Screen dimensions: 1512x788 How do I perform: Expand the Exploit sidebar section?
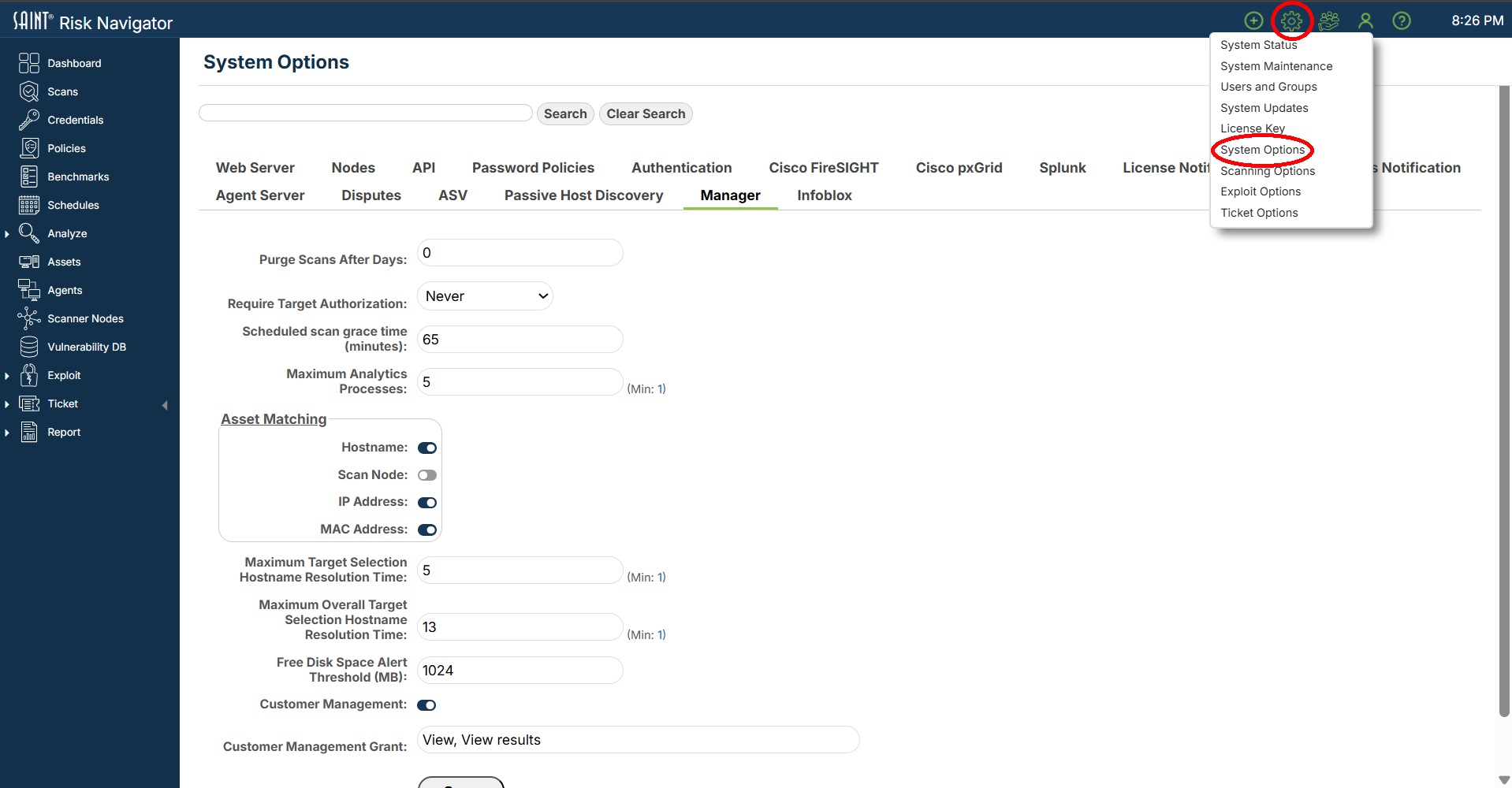(7, 376)
